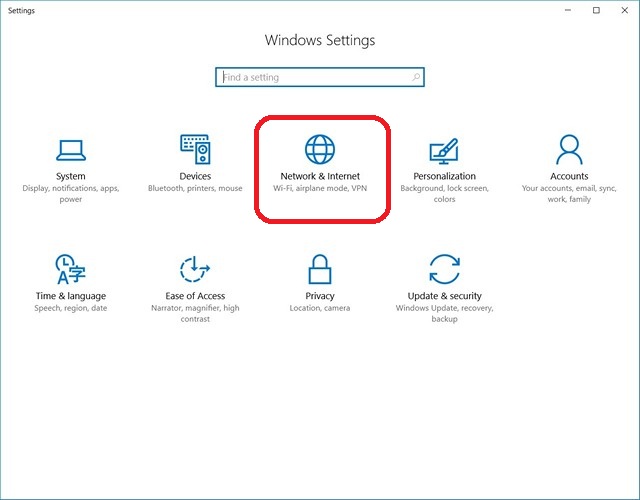Open Time & language clock icon
This screenshot has height=500, width=640.
click(70, 269)
